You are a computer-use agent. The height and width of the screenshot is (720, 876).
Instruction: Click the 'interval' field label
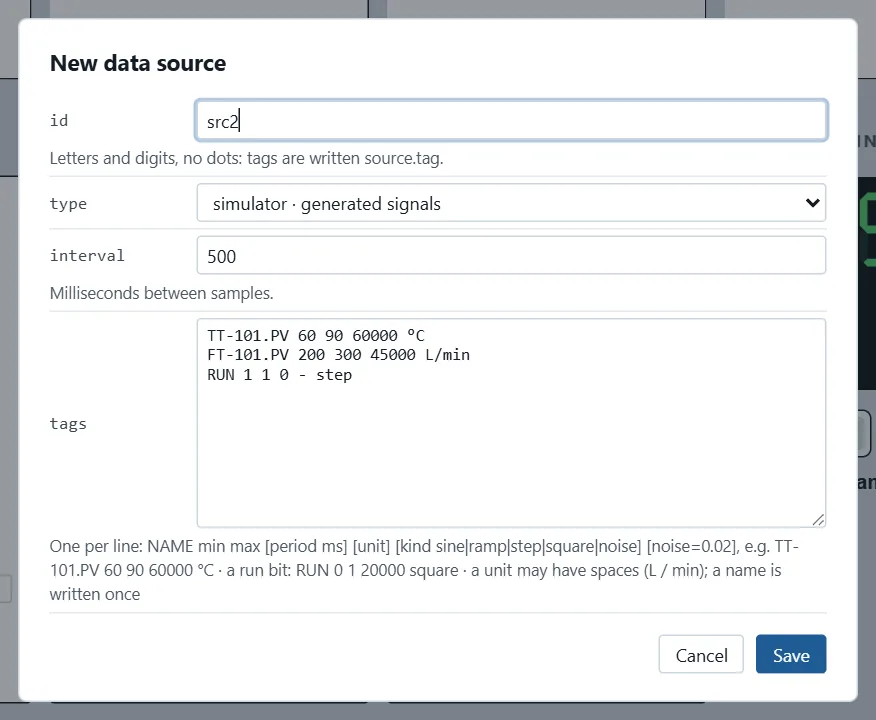[x=87, y=255]
